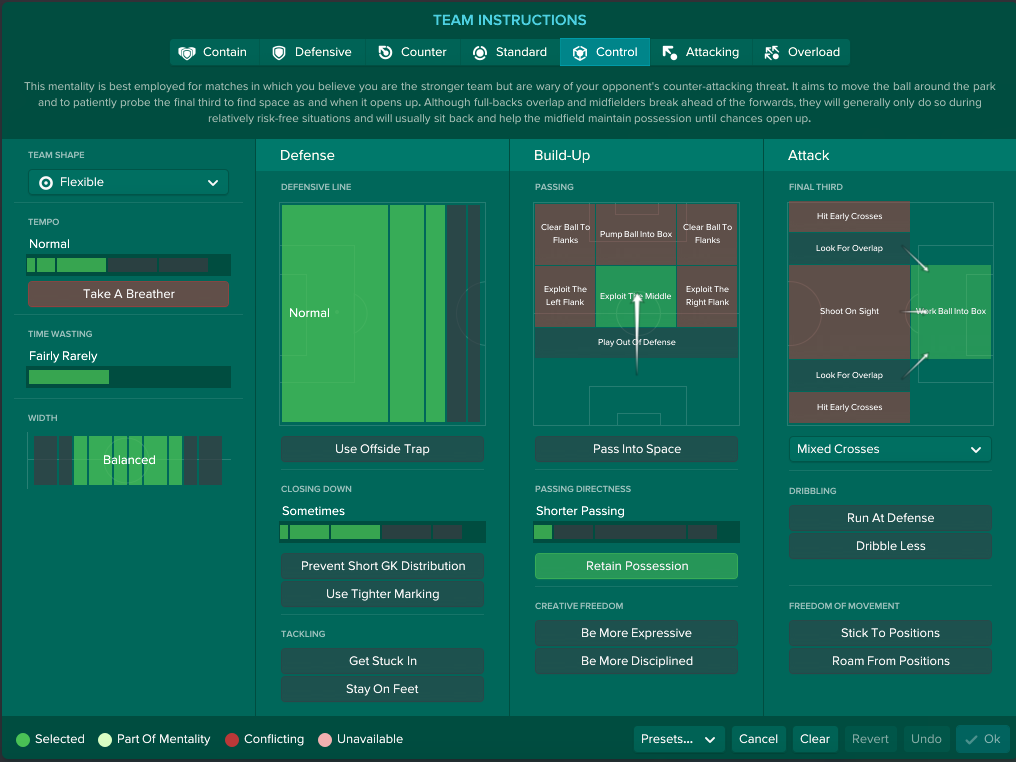The width and height of the screenshot is (1016, 762).
Task: Adjust the Tempo slider
Action: point(128,265)
